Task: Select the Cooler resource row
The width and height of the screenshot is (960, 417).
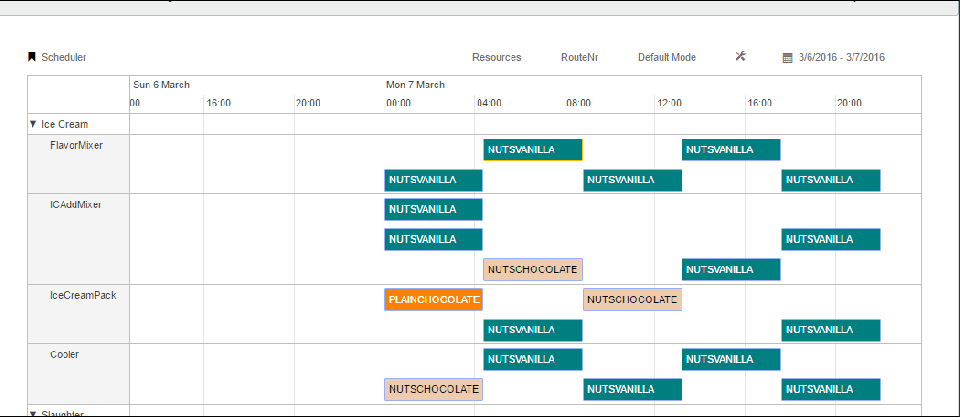Action: pos(64,354)
